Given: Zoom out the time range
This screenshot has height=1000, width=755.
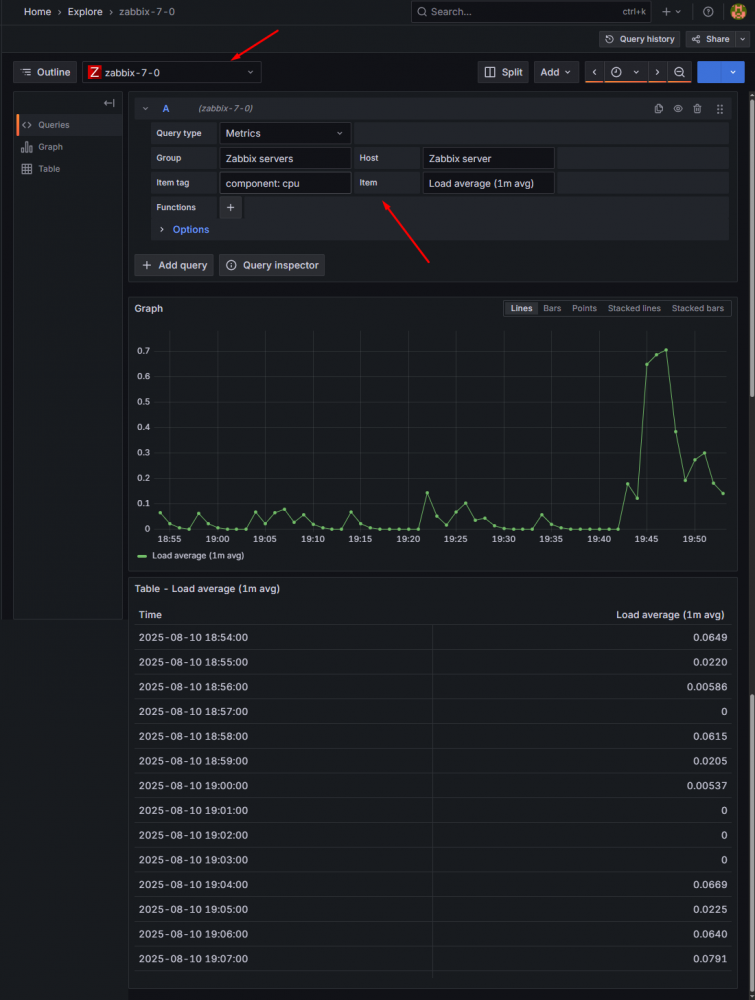Looking at the screenshot, I should 680,72.
